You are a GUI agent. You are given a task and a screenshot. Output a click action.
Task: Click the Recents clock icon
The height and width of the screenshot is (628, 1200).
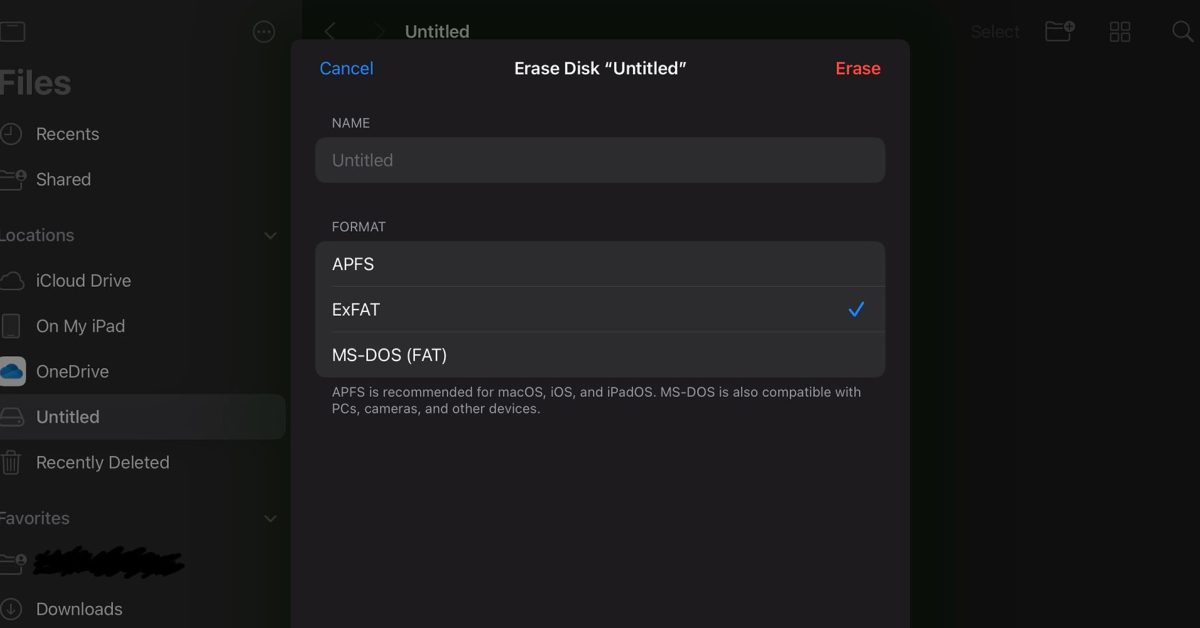pos(11,134)
